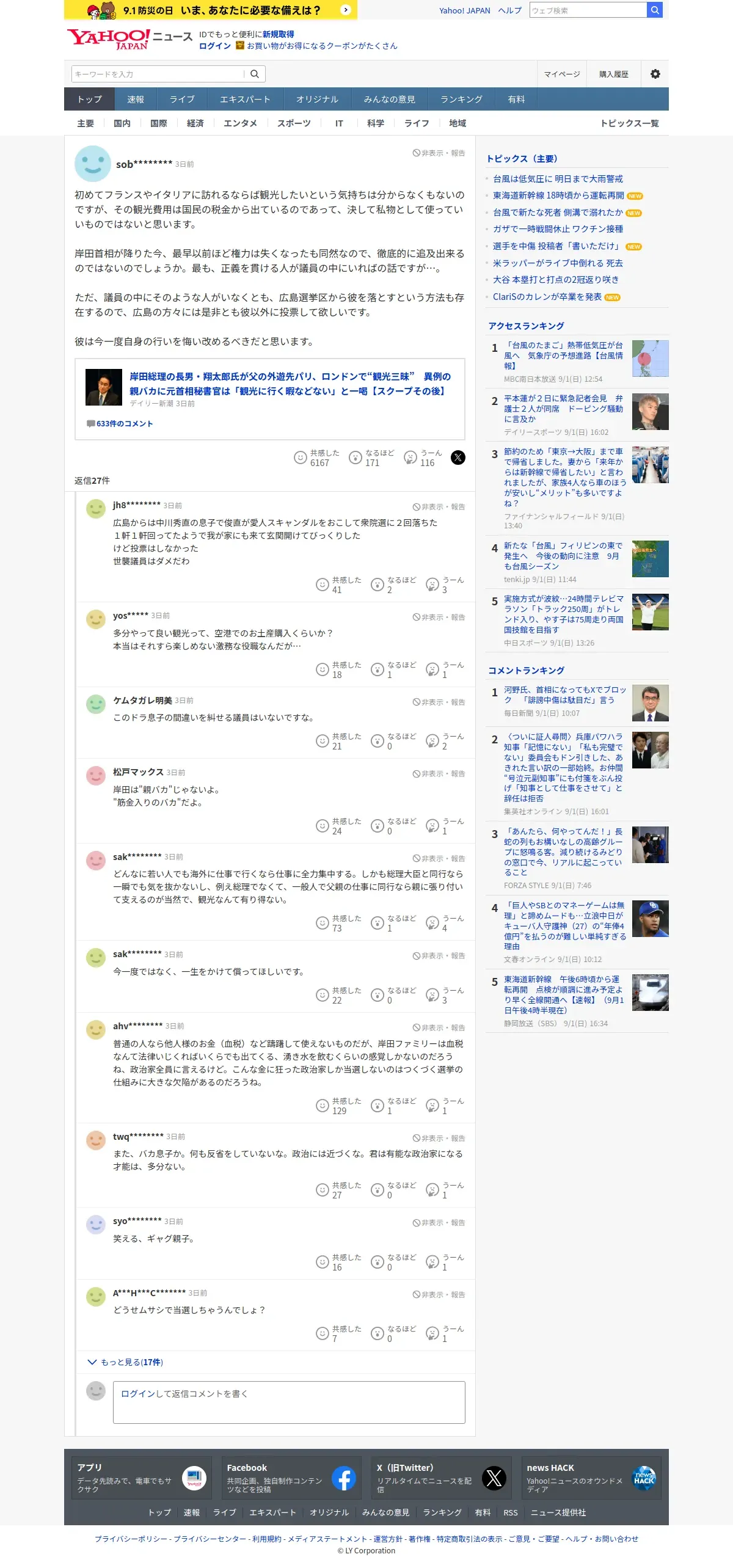Open the X (旧Twitter) footer icon

(x=494, y=1478)
